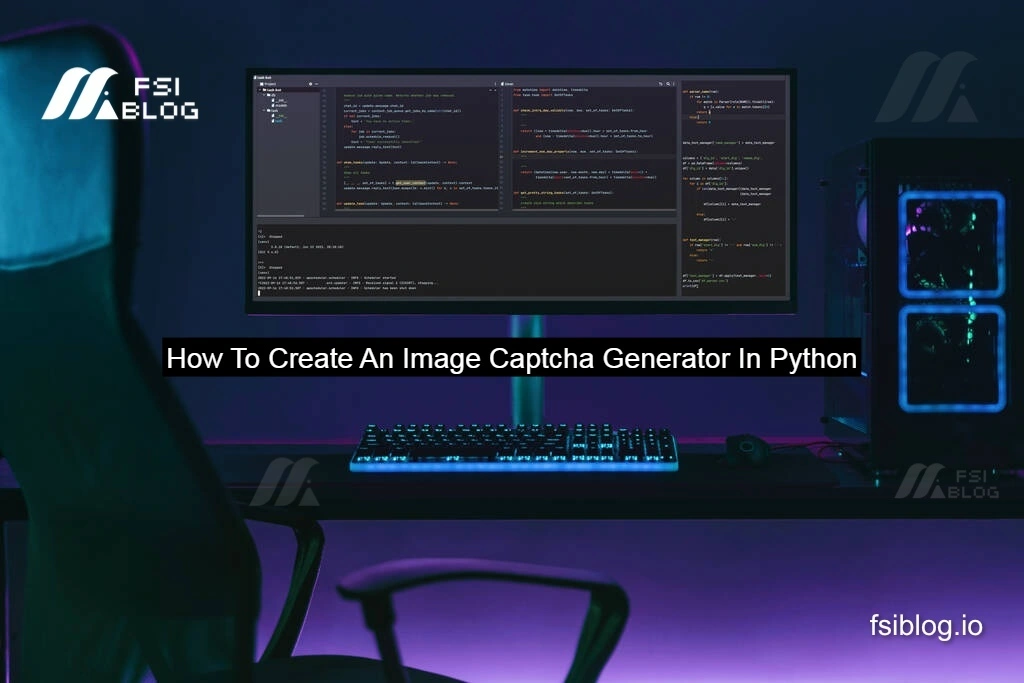The image size is (1024, 683).
Task: Click the search icon in the right editor header
Action: click(x=669, y=84)
